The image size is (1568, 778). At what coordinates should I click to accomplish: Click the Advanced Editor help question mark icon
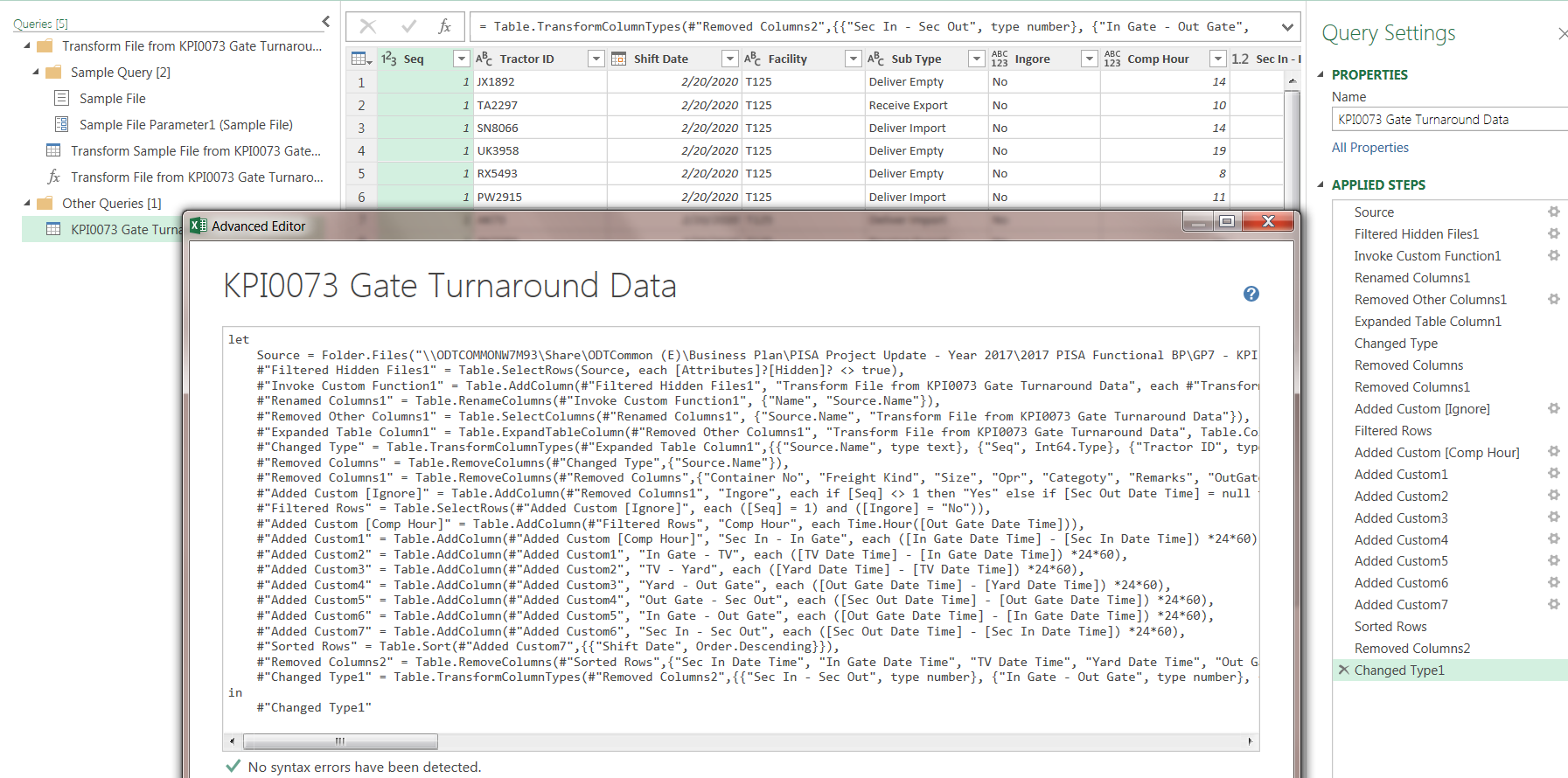(1251, 294)
